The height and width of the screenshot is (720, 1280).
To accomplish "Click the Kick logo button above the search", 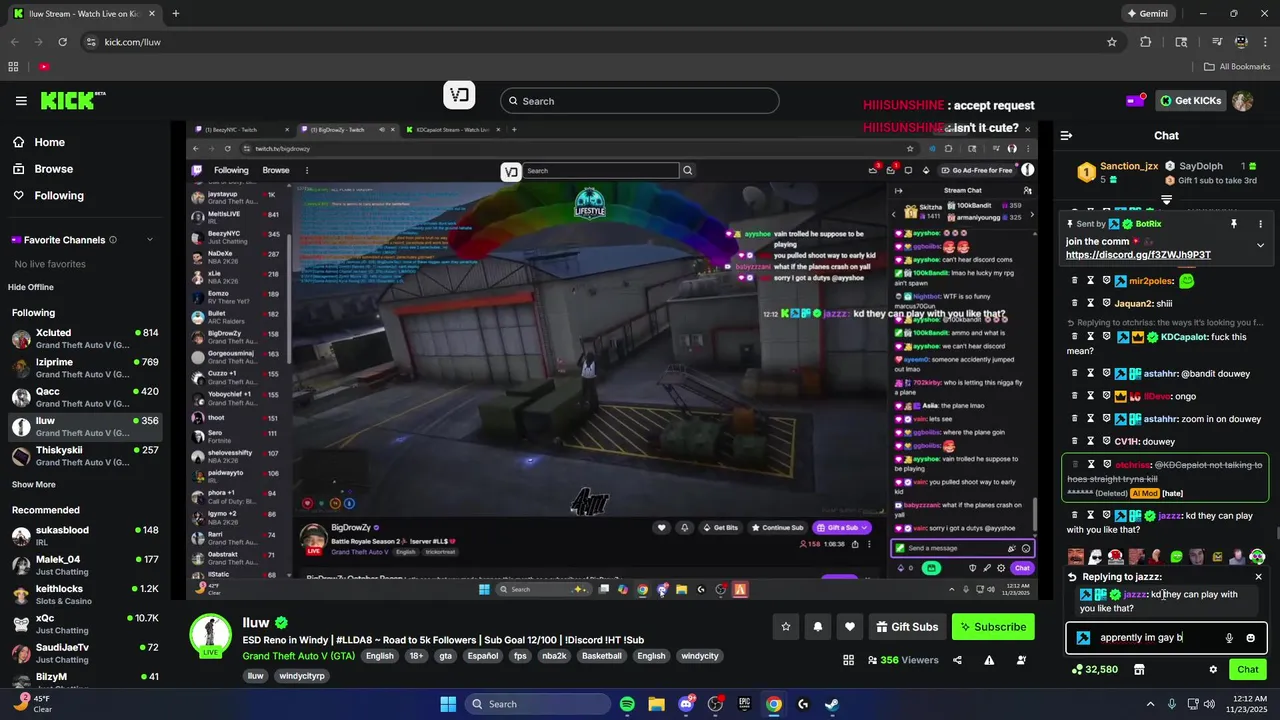I will (459, 95).
